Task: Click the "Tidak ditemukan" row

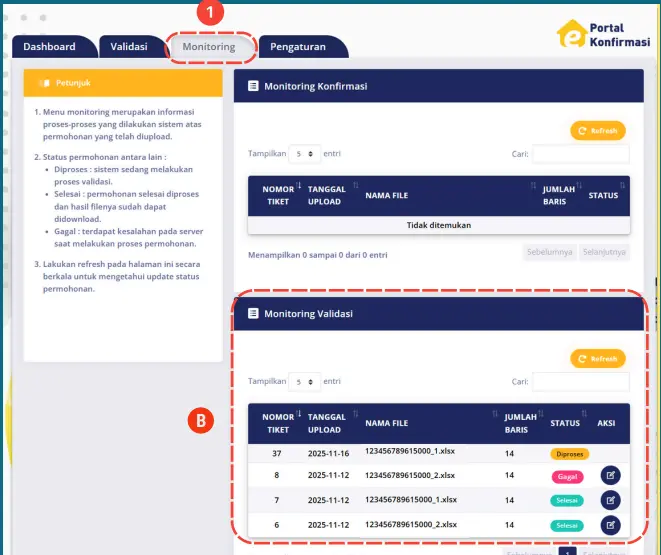Action: click(x=439, y=225)
